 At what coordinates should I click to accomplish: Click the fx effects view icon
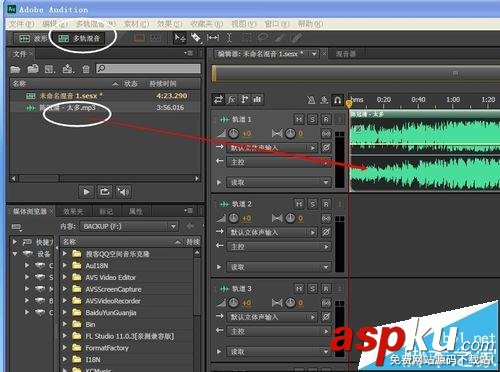(232, 99)
